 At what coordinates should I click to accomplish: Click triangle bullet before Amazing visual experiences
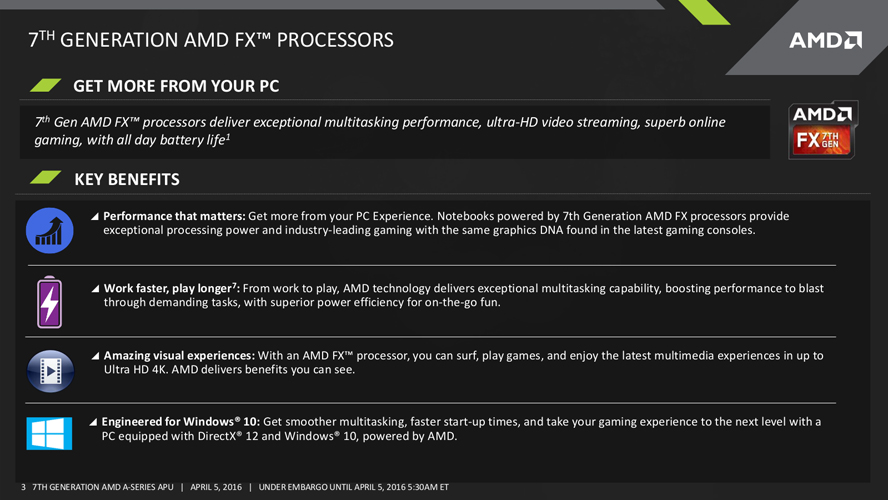tap(95, 356)
